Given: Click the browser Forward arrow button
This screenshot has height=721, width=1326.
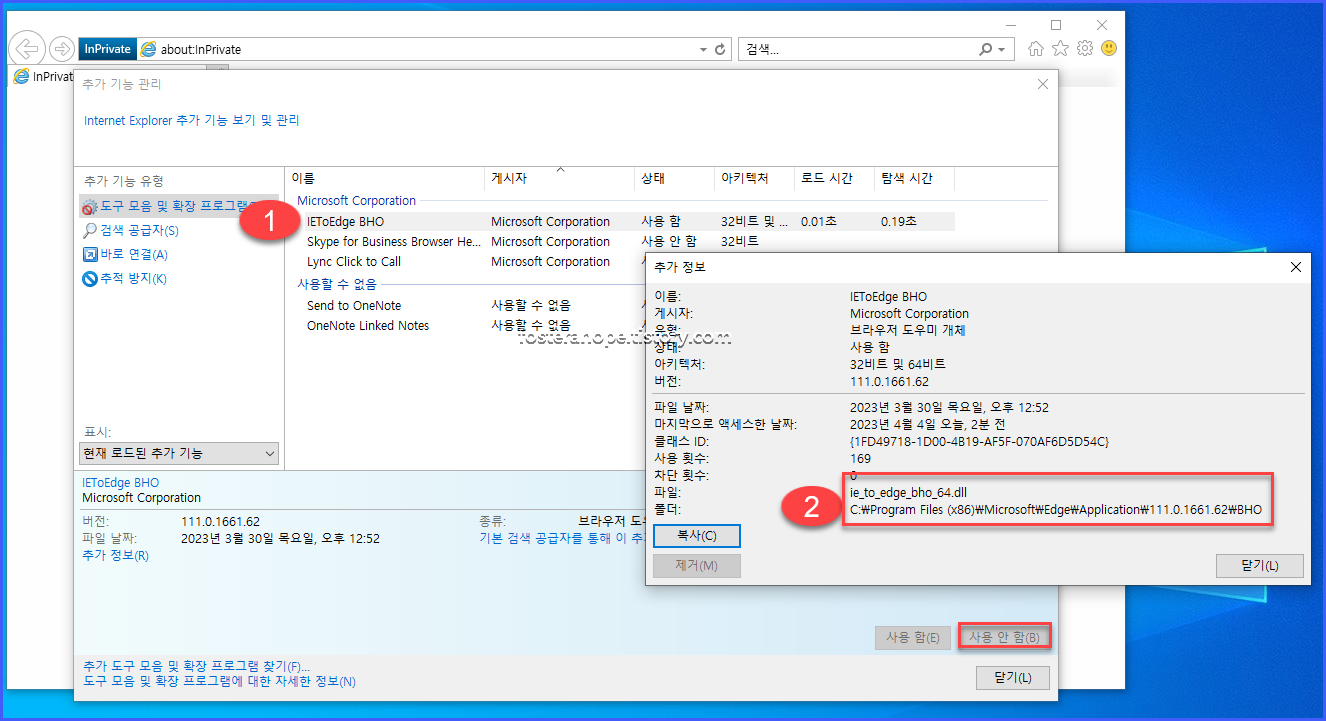Looking at the screenshot, I should [x=62, y=49].
